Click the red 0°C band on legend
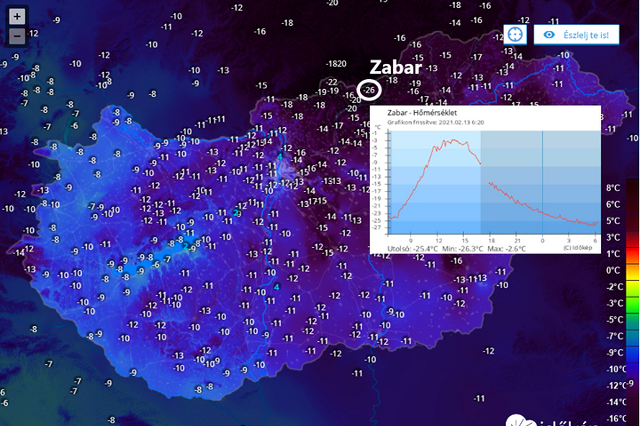The height and width of the screenshot is (426, 640). [632, 271]
